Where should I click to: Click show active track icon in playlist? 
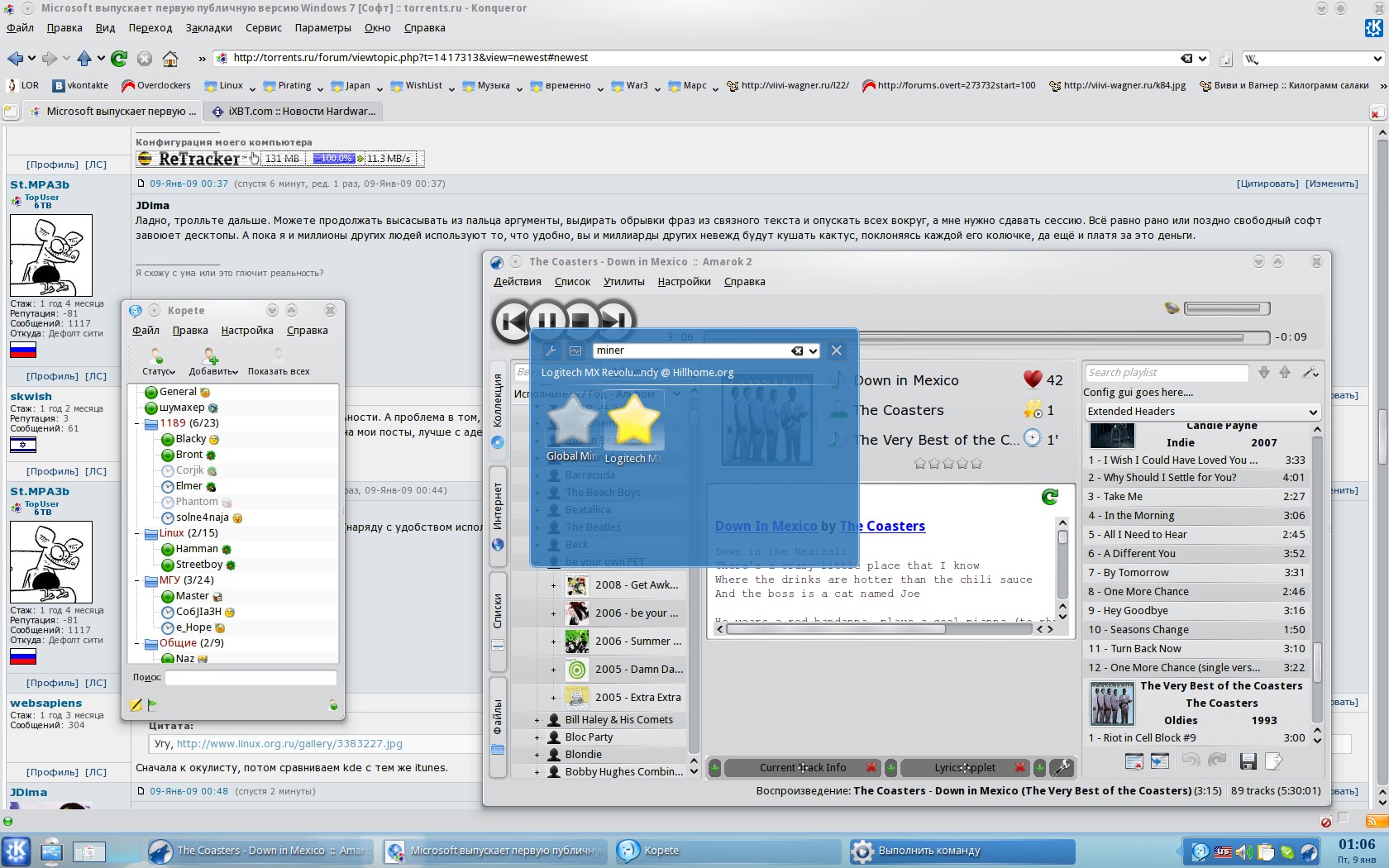pyautogui.click(x=1160, y=761)
